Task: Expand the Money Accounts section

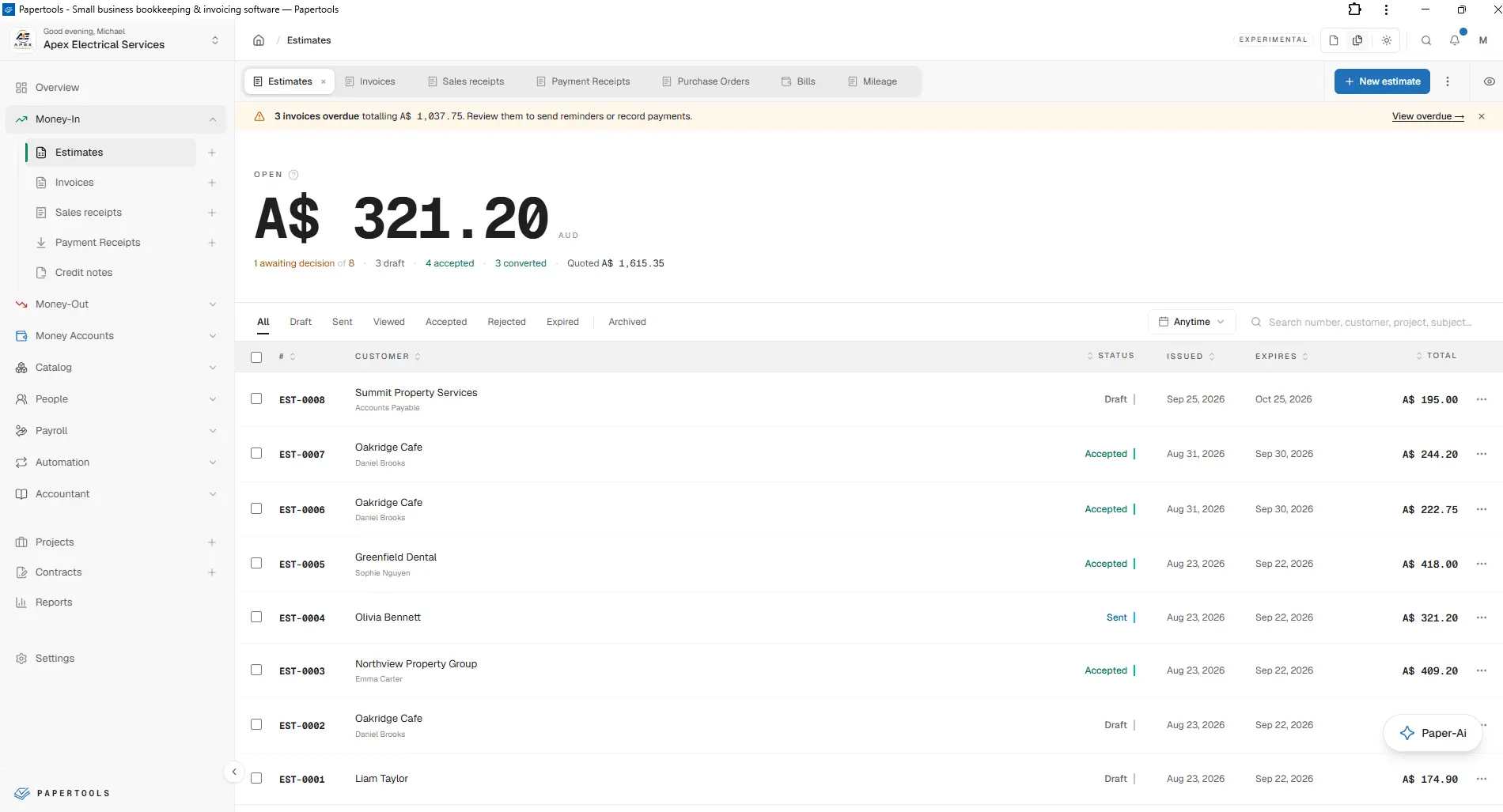Action: click(115, 336)
